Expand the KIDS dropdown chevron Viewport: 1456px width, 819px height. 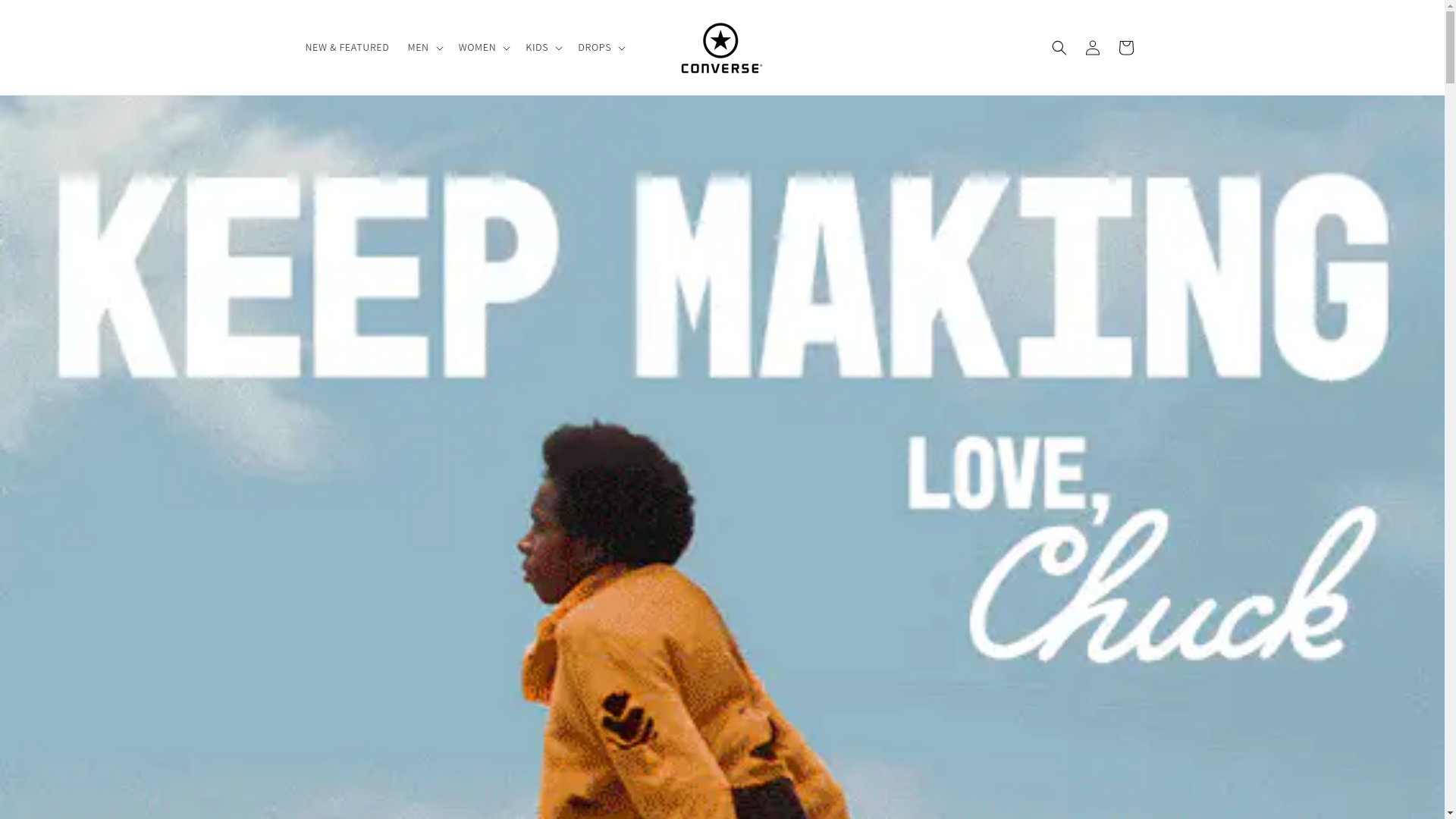tap(558, 48)
